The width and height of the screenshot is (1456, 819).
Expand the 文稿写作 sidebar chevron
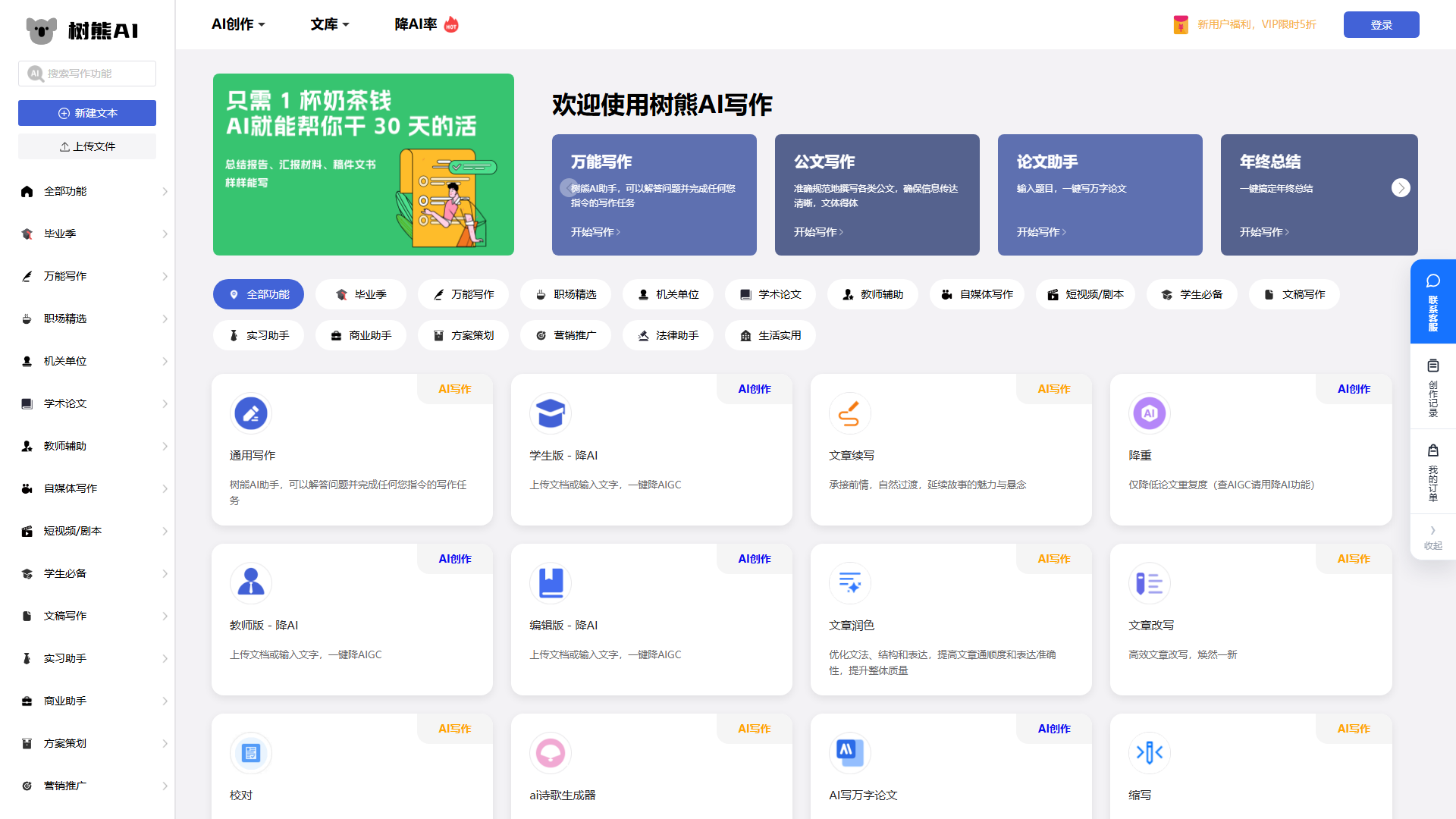point(165,616)
